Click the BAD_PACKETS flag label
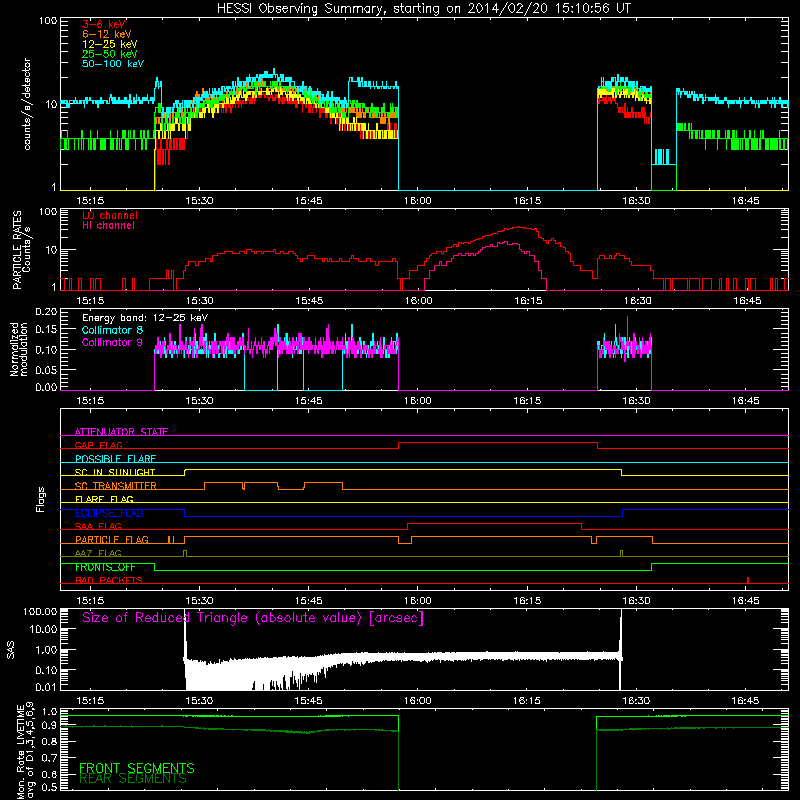The width and height of the screenshot is (800, 800). pyautogui.click(x=109, y=581)
